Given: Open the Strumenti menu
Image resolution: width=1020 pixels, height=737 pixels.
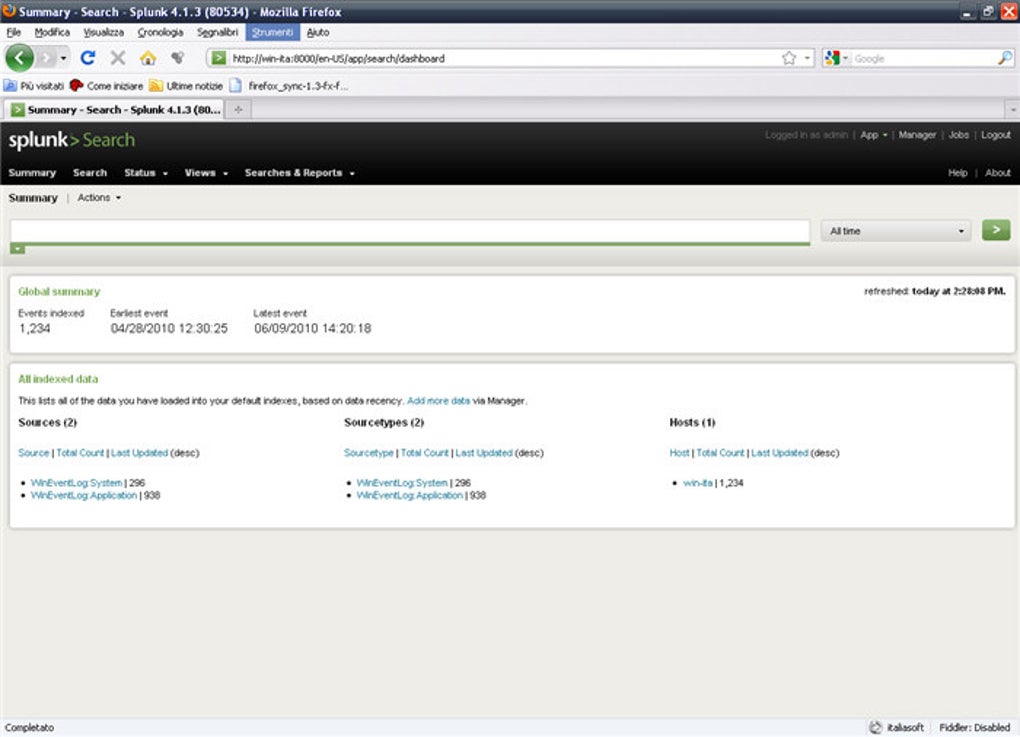Looking at the screenshot, I should pyautogui.click(x=272, y=32).
